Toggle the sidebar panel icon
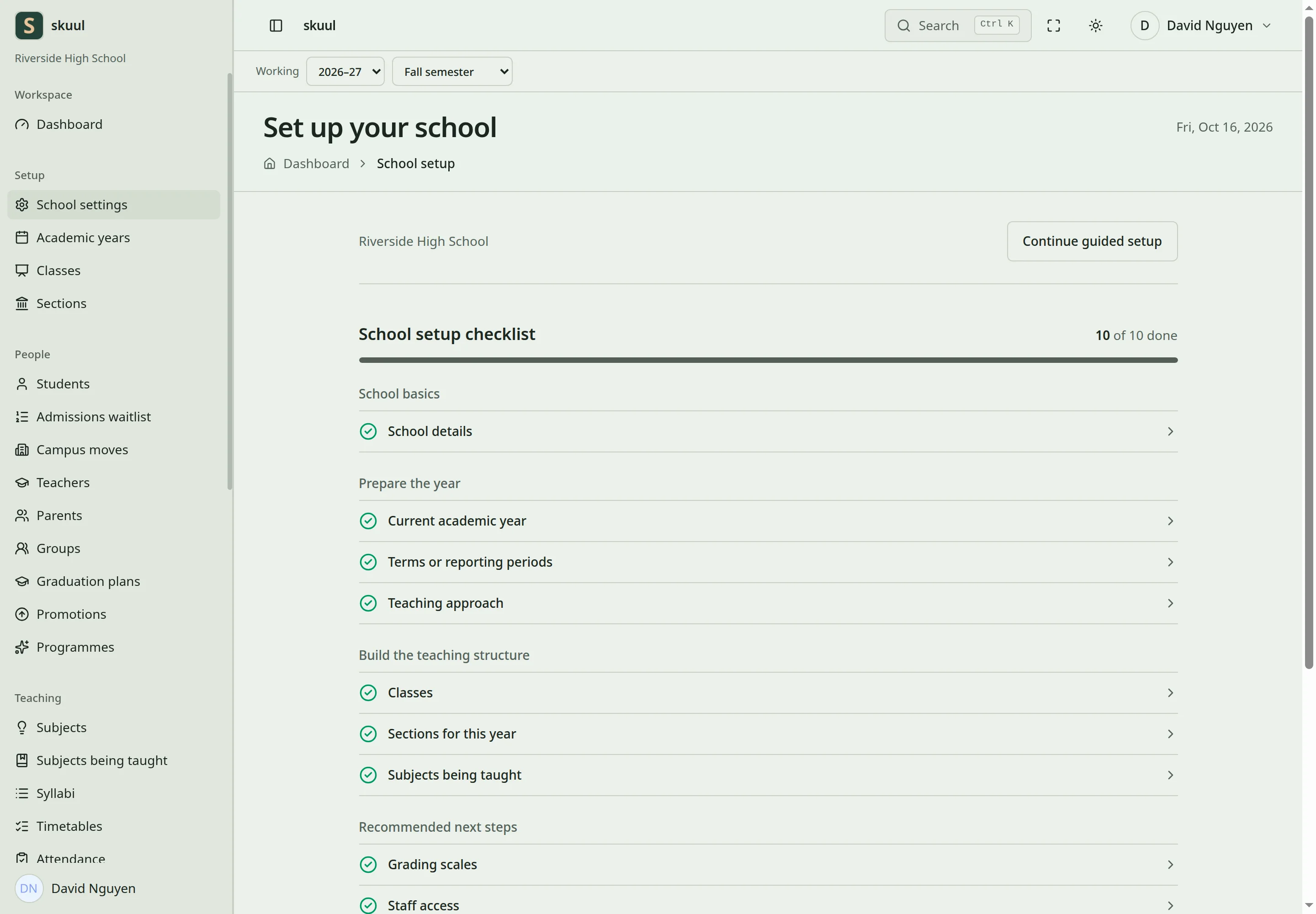1316x914 pixels. (276, 26)
